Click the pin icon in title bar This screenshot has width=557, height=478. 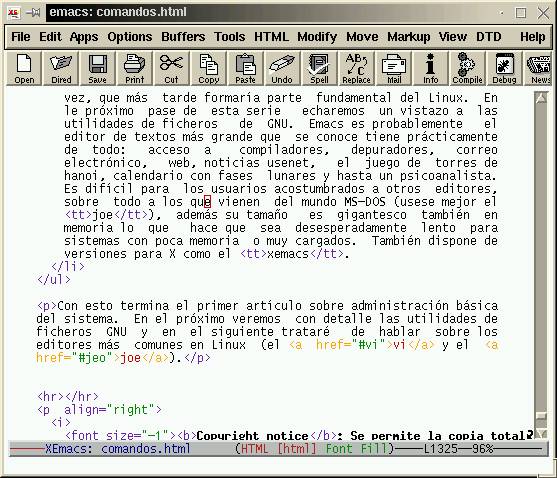(x=33, y=13)
